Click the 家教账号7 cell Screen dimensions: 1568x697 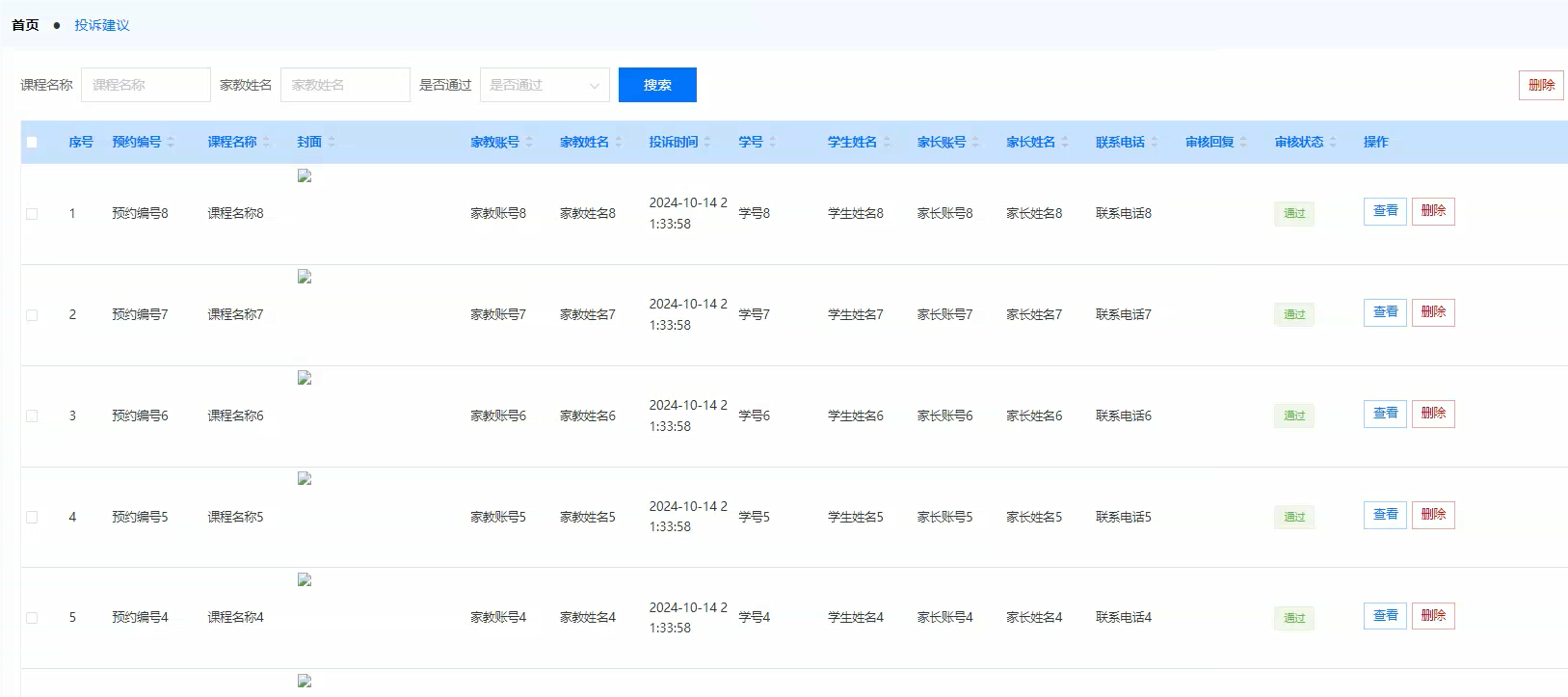(x=498, y=315)
